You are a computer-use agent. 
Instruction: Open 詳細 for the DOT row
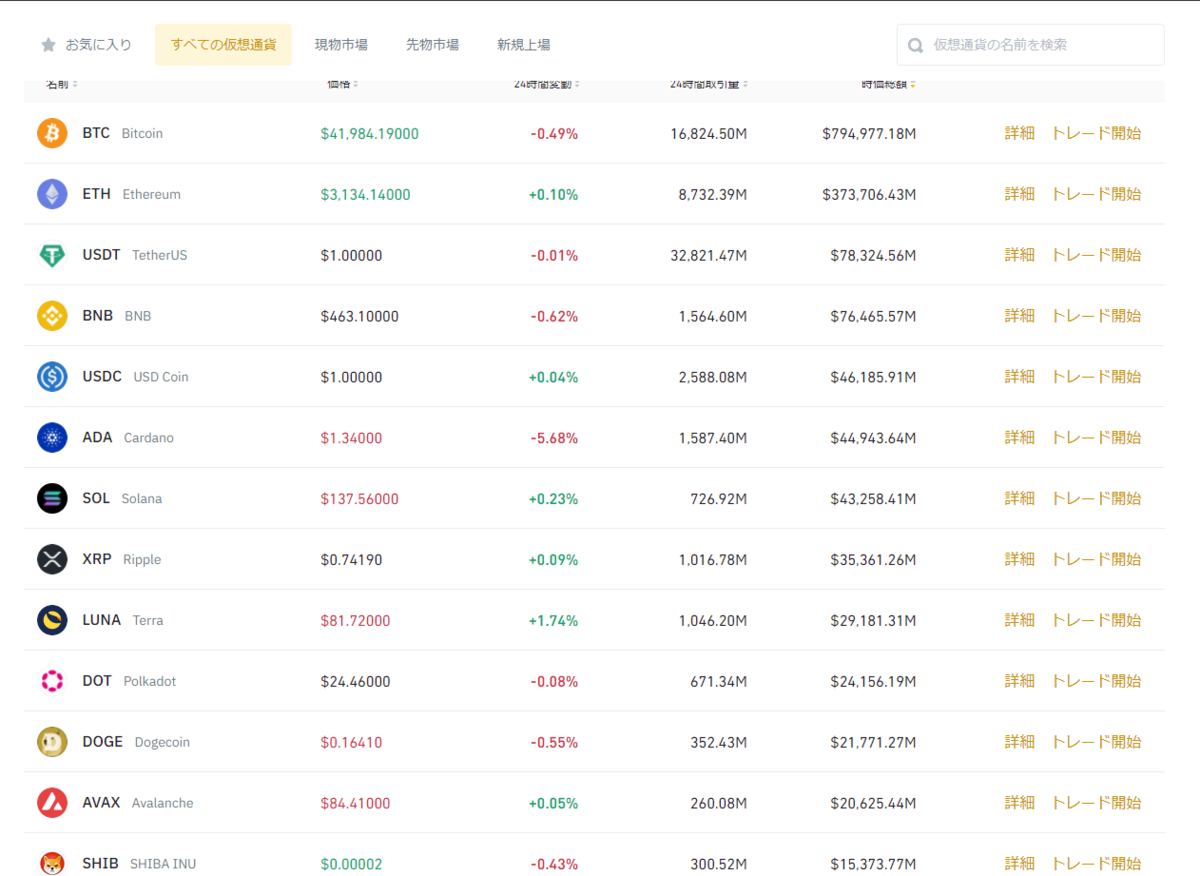click(1020, 681)
